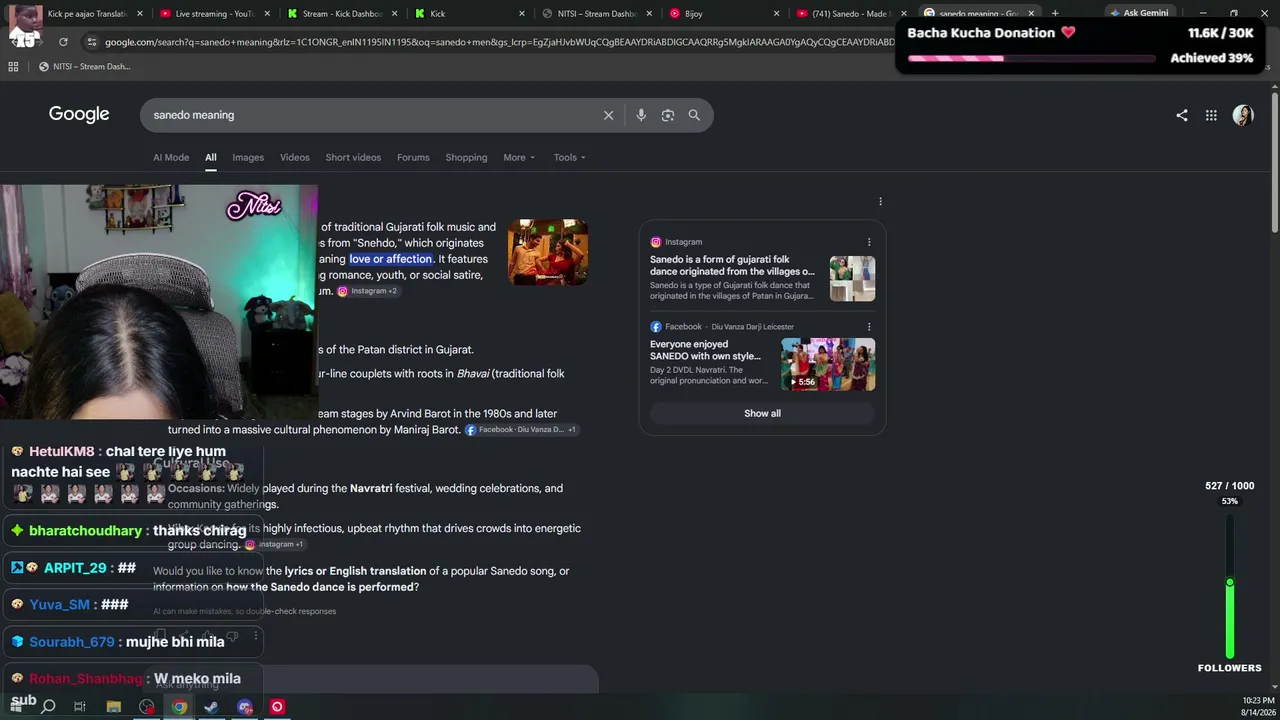Reload the page in Chrome
Screen dimensions: 1280x720
pyautogui.click(x=63, y=42)
